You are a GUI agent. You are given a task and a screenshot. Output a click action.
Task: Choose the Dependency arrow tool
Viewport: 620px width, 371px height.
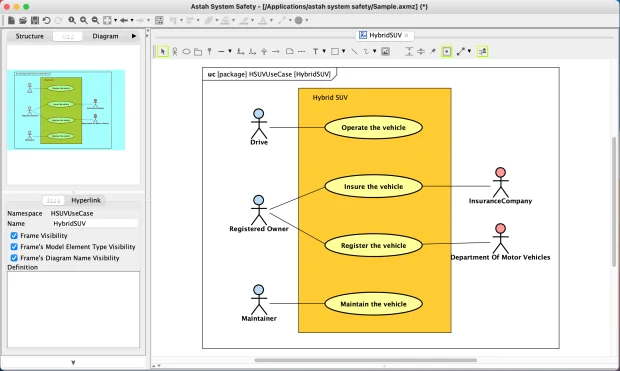[x=276, y=51]
